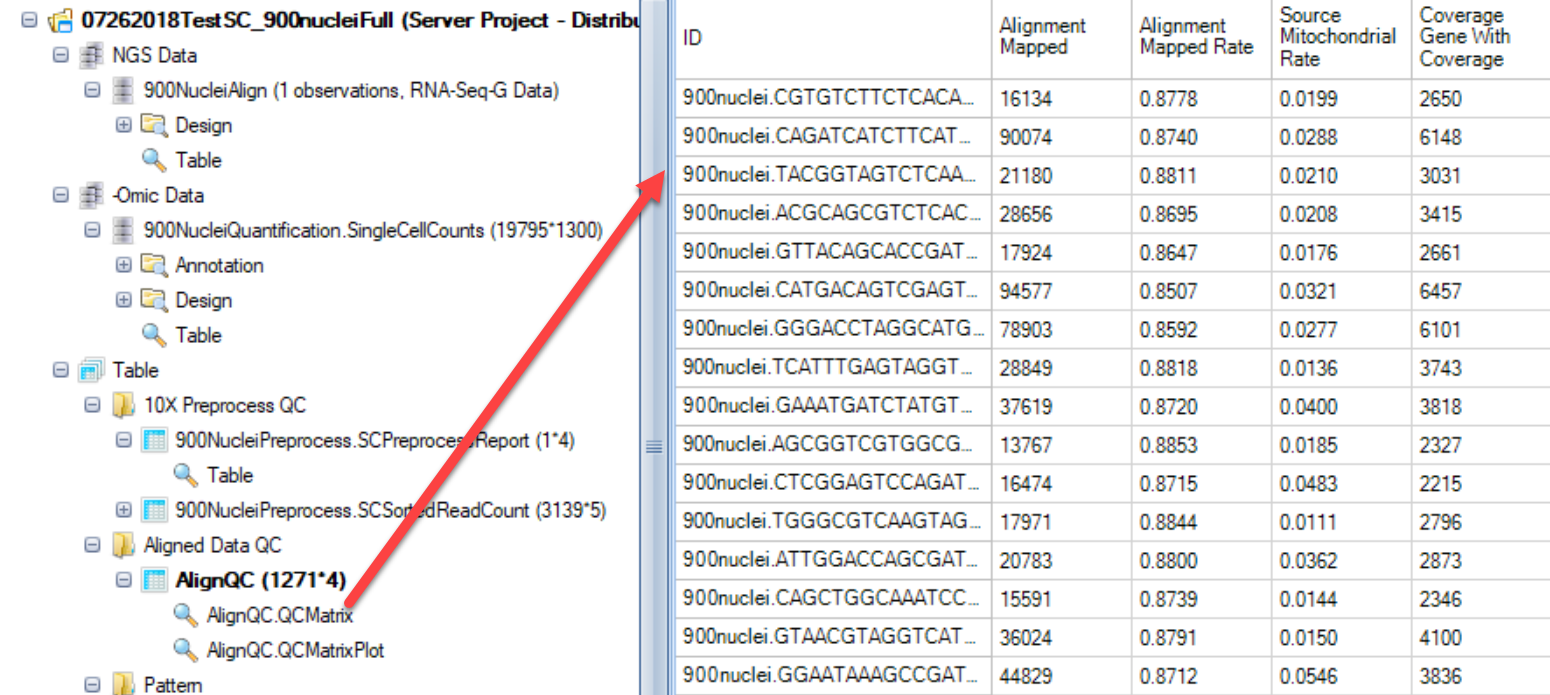
Task: Collapse the 900NucleiQuantification.SingleCellCounts node
Action: click(92, 230)
